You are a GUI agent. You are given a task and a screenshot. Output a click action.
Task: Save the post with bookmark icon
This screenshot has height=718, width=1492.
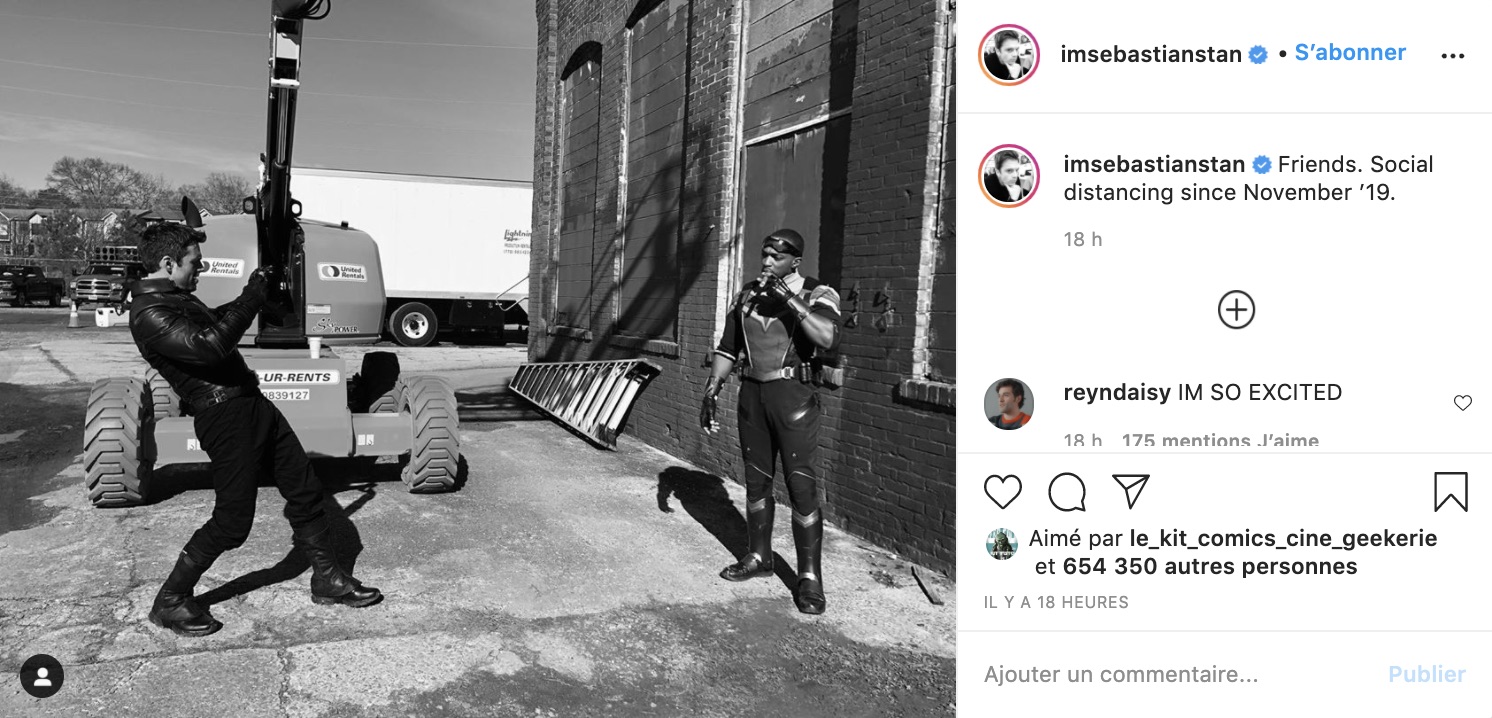click(x=1450, y=492)
